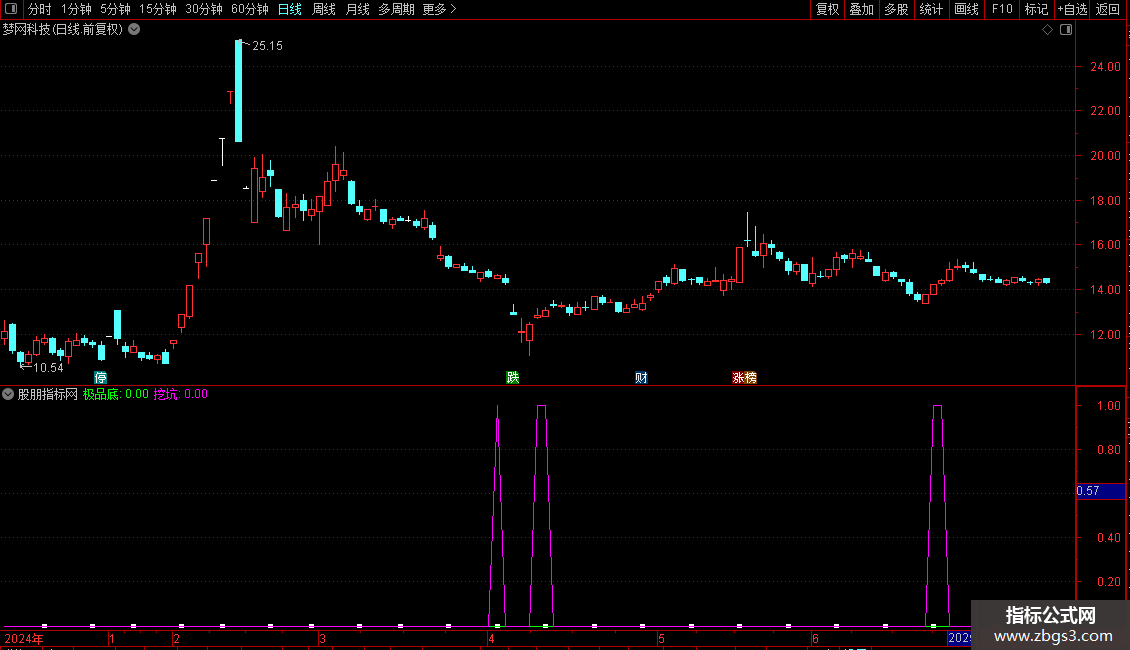Switch to 日线 daily chart

pos(290,9)
